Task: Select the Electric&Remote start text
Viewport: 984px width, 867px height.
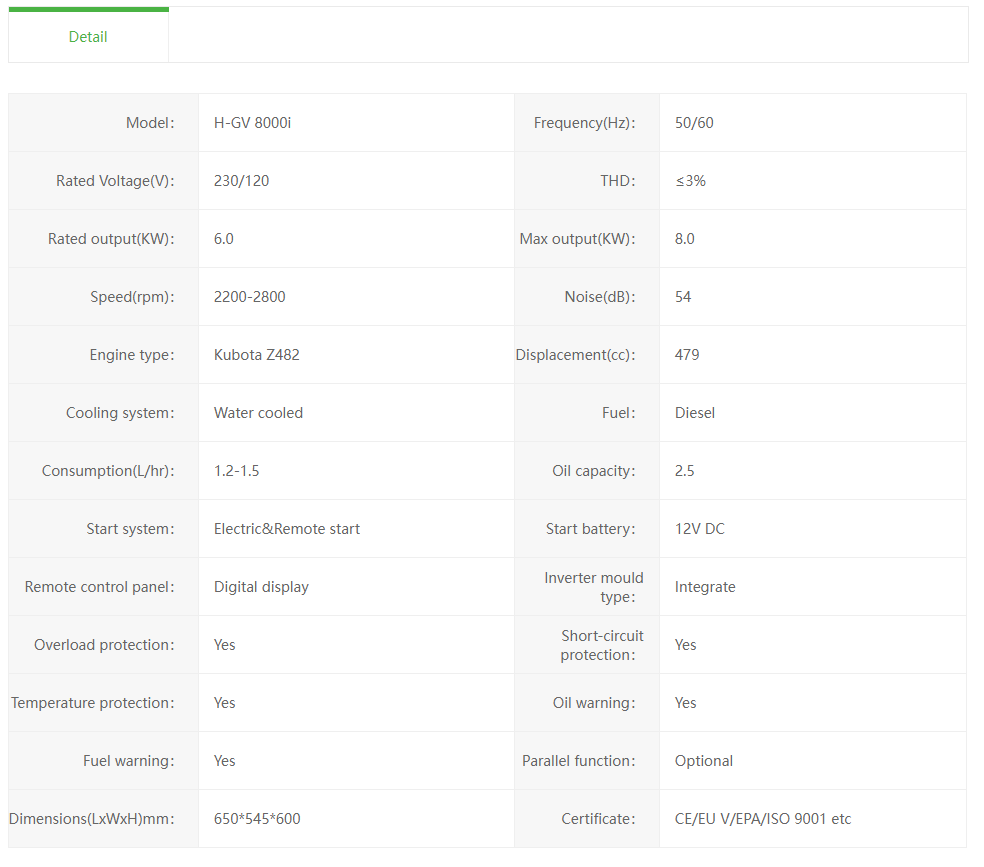Action: tap(287, 529)
